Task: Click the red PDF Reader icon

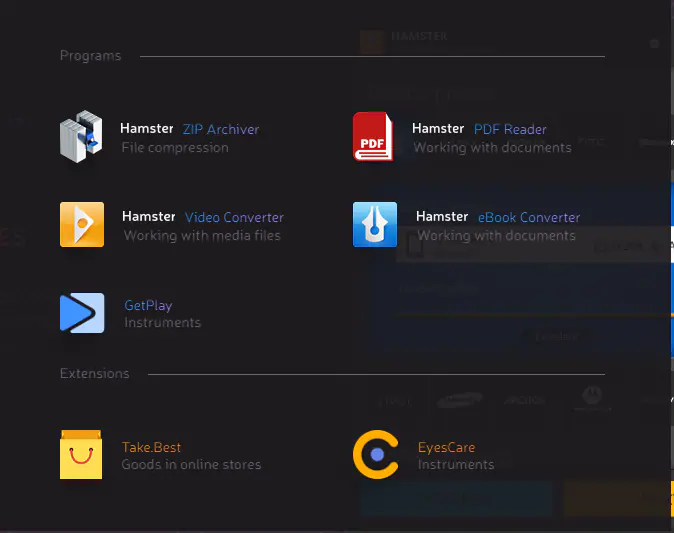Action: point(373,136)
